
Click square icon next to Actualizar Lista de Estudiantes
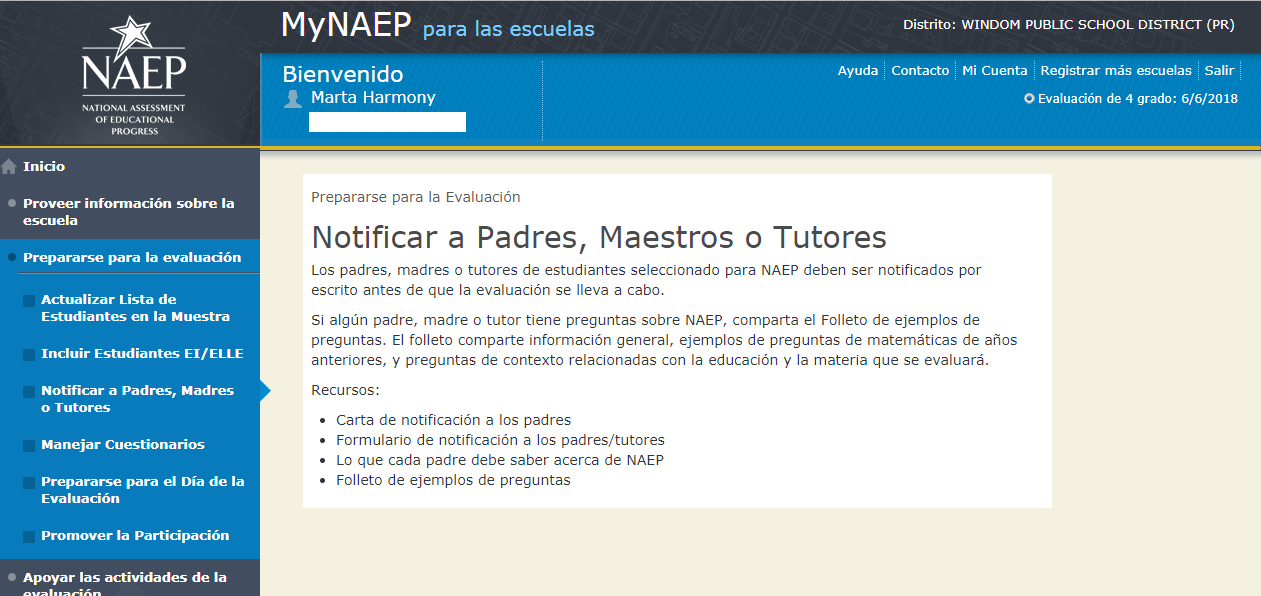coord(29,300)
